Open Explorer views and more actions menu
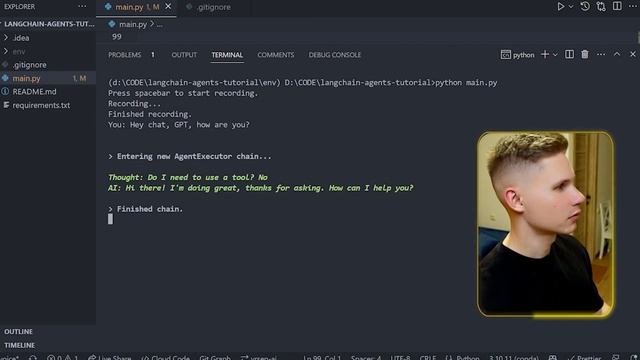640x360 pixels. coord(82,7)
